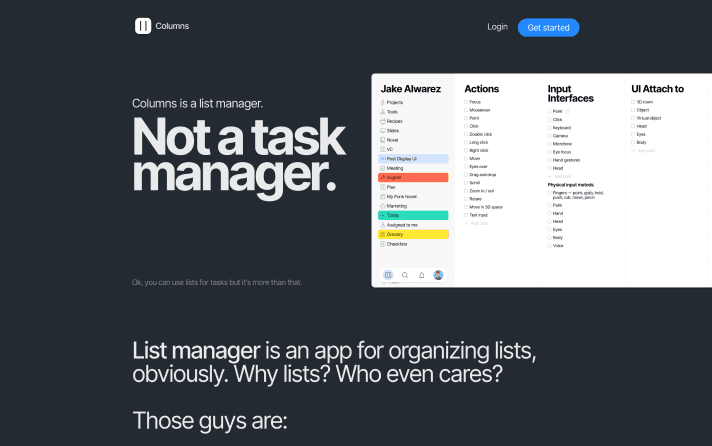This screenshot has width=712, height=446.
Task: Open the Projects list icon
Action: pos(382,103)
